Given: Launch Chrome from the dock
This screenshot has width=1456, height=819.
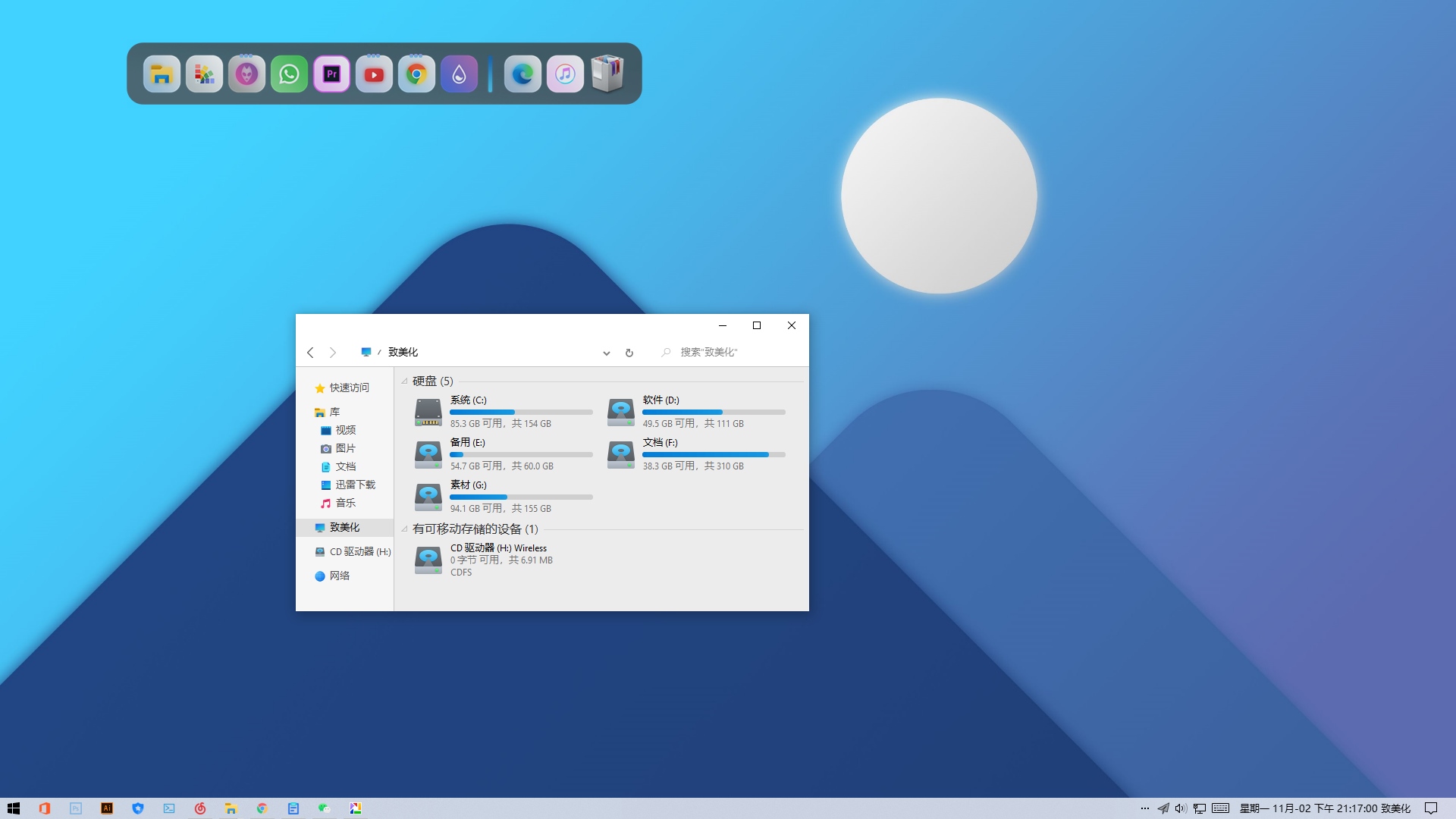Looking at the screenshot, I should (416, 74).
